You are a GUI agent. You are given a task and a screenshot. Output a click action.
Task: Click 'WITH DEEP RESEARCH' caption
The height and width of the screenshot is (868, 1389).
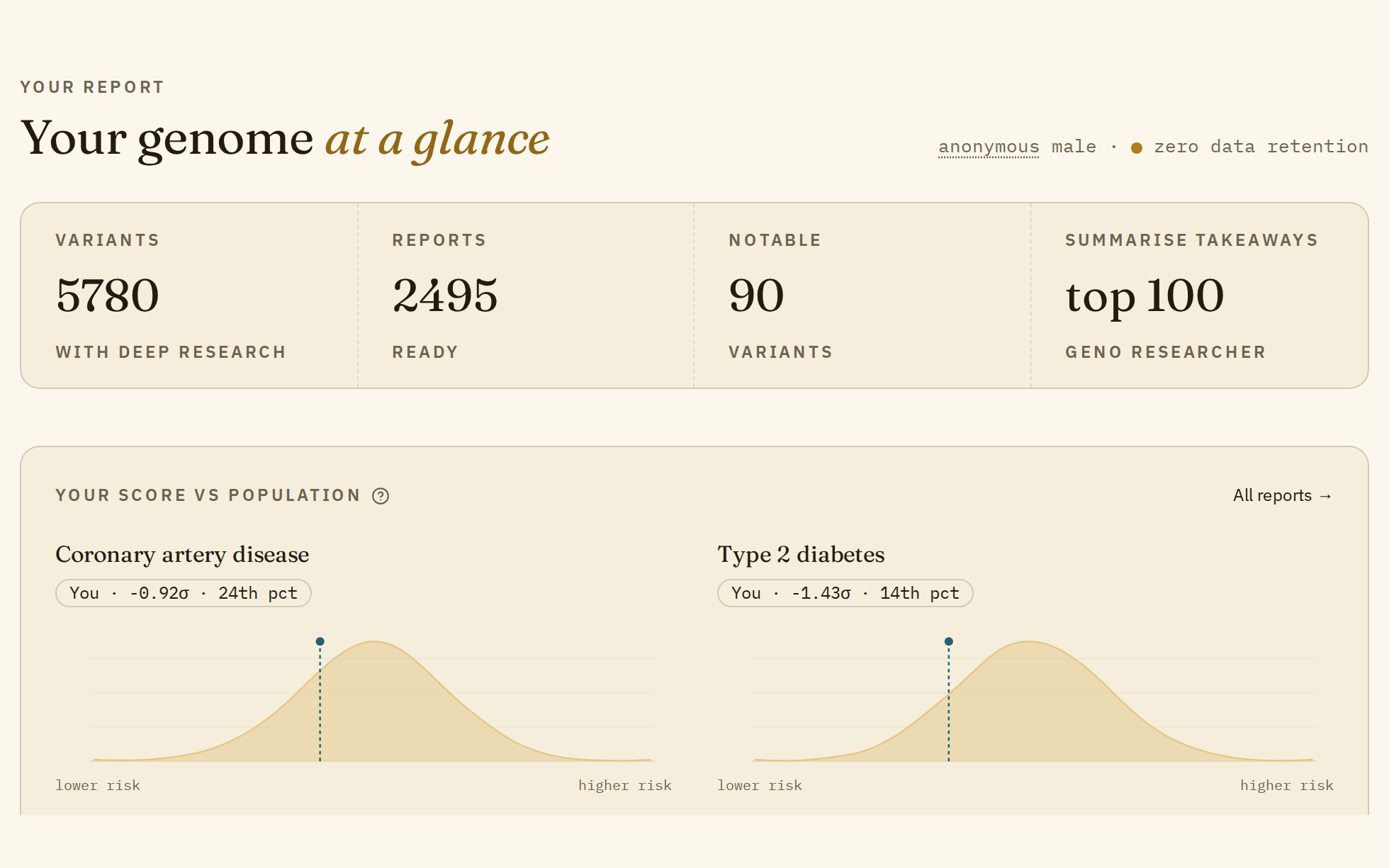(x=171, y=352)
